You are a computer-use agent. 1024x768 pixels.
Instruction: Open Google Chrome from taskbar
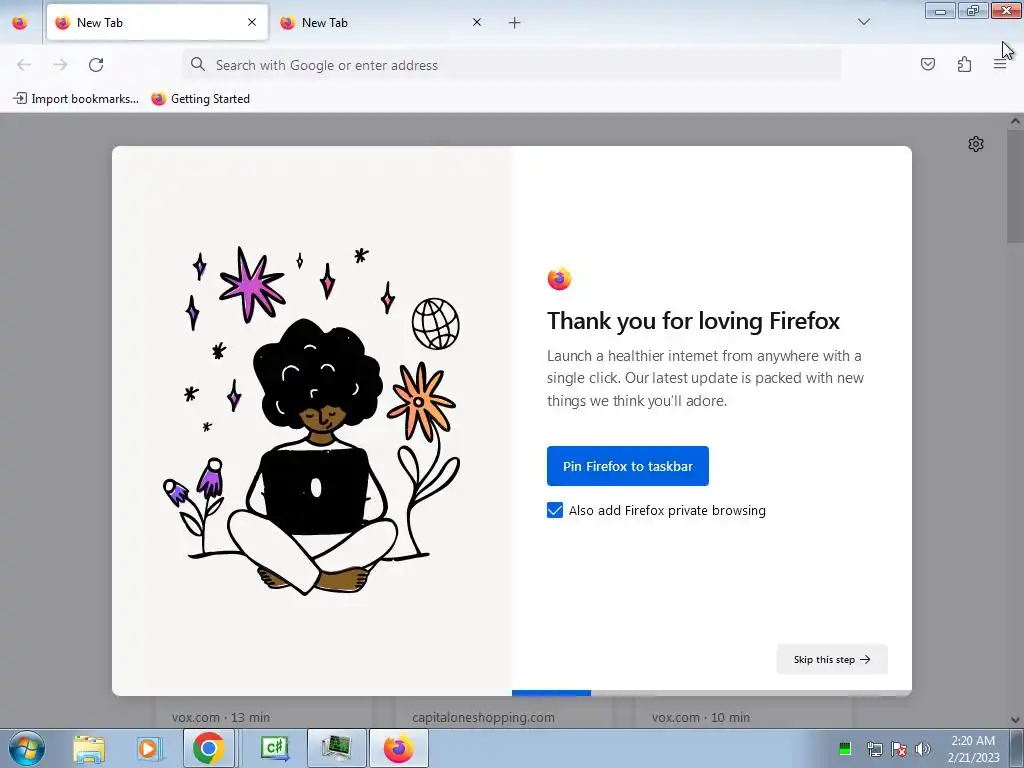[x=208, y=748]
